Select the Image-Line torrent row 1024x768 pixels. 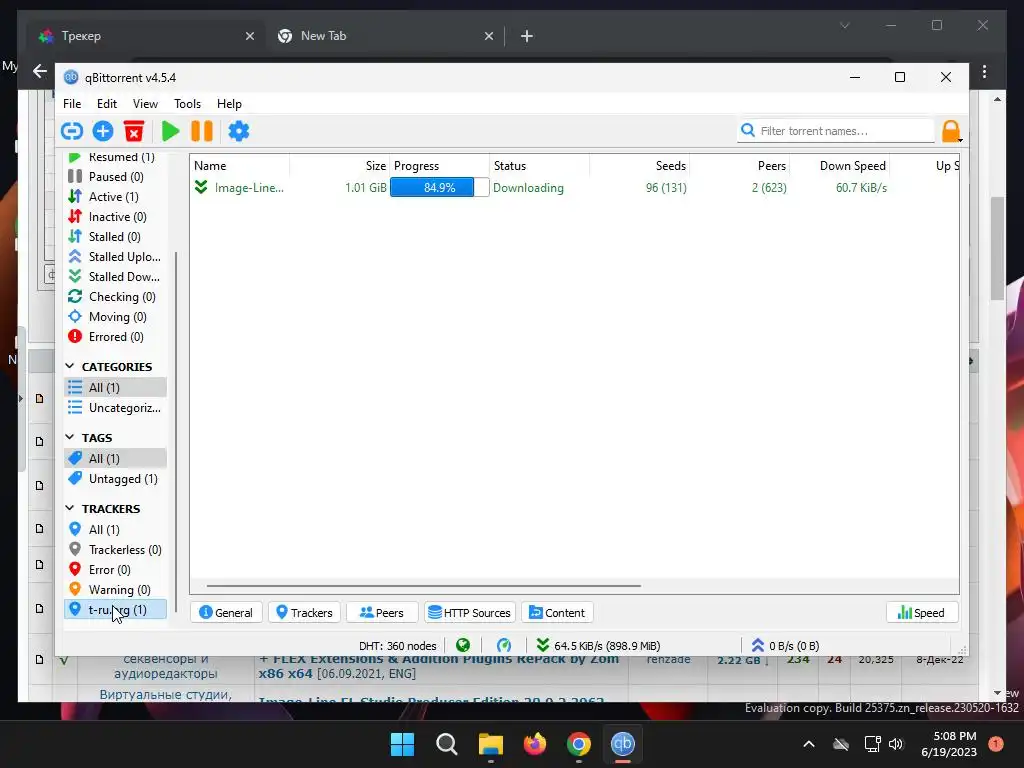pyautogui.click(x=574, y=188)
